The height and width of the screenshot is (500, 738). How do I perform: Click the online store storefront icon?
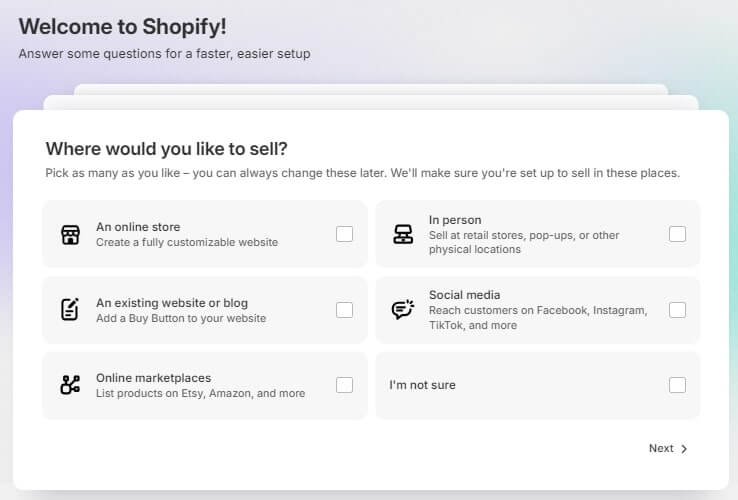(x=70, y=234)
